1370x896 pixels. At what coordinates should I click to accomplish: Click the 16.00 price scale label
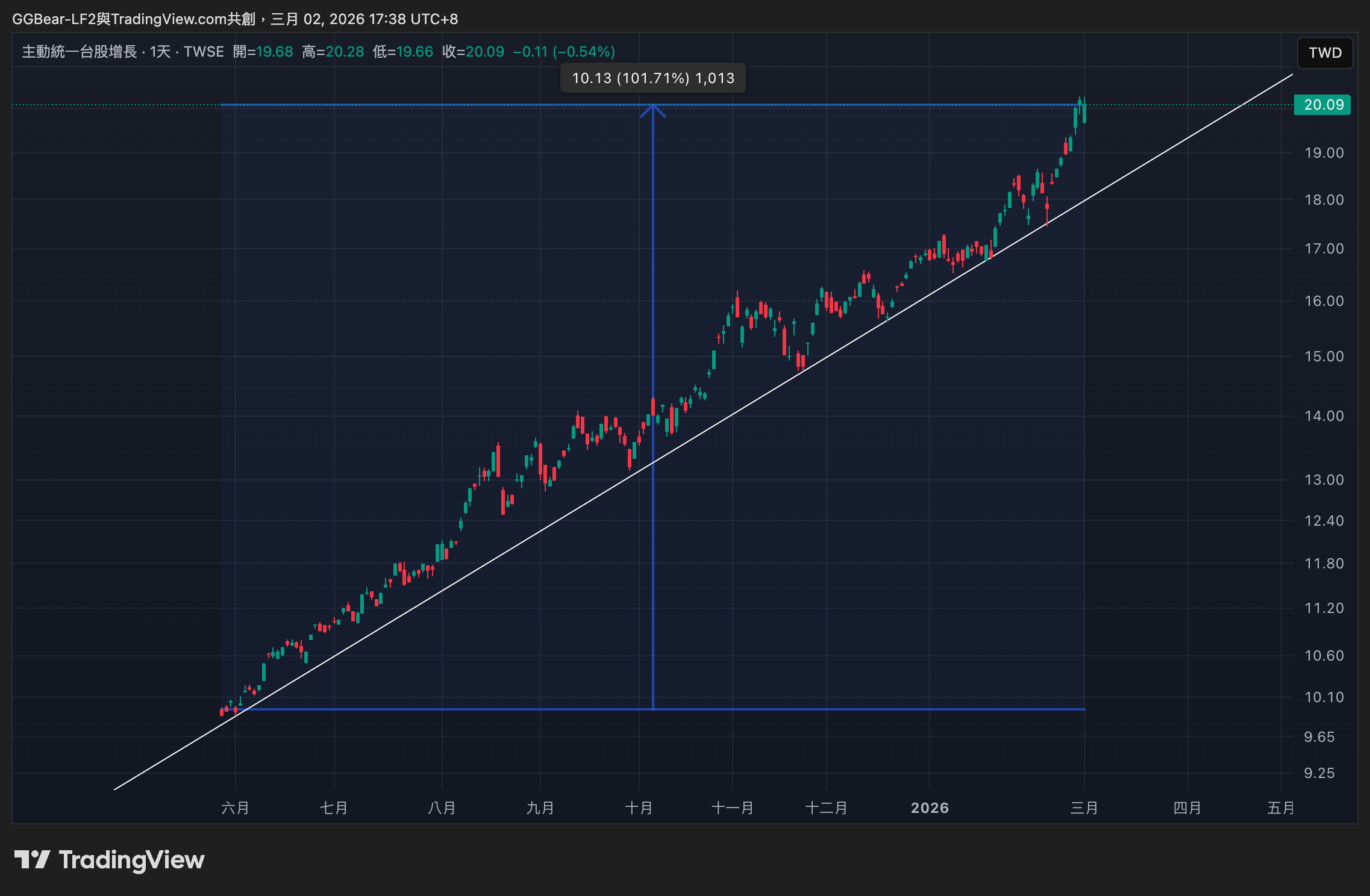point(1324,301)
